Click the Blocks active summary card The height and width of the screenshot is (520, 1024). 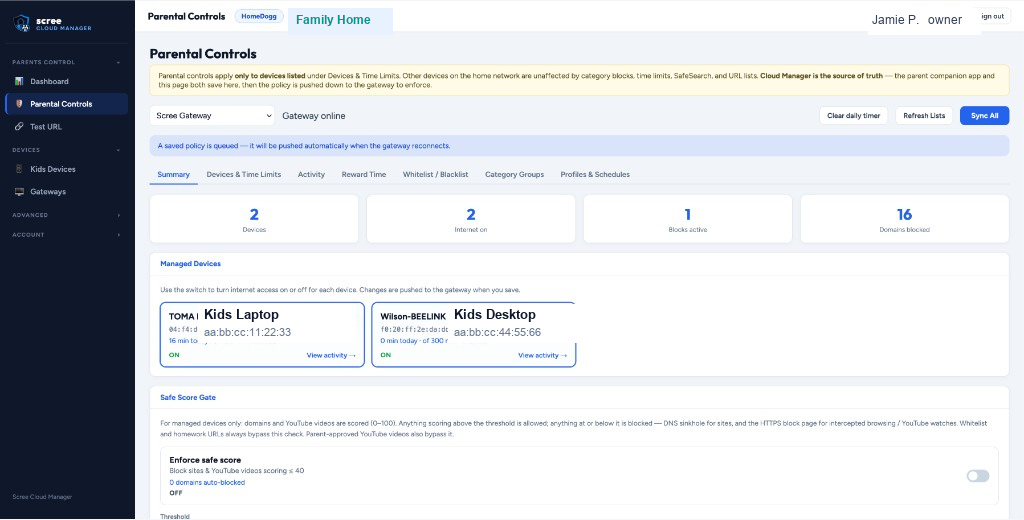coord(688,219)
